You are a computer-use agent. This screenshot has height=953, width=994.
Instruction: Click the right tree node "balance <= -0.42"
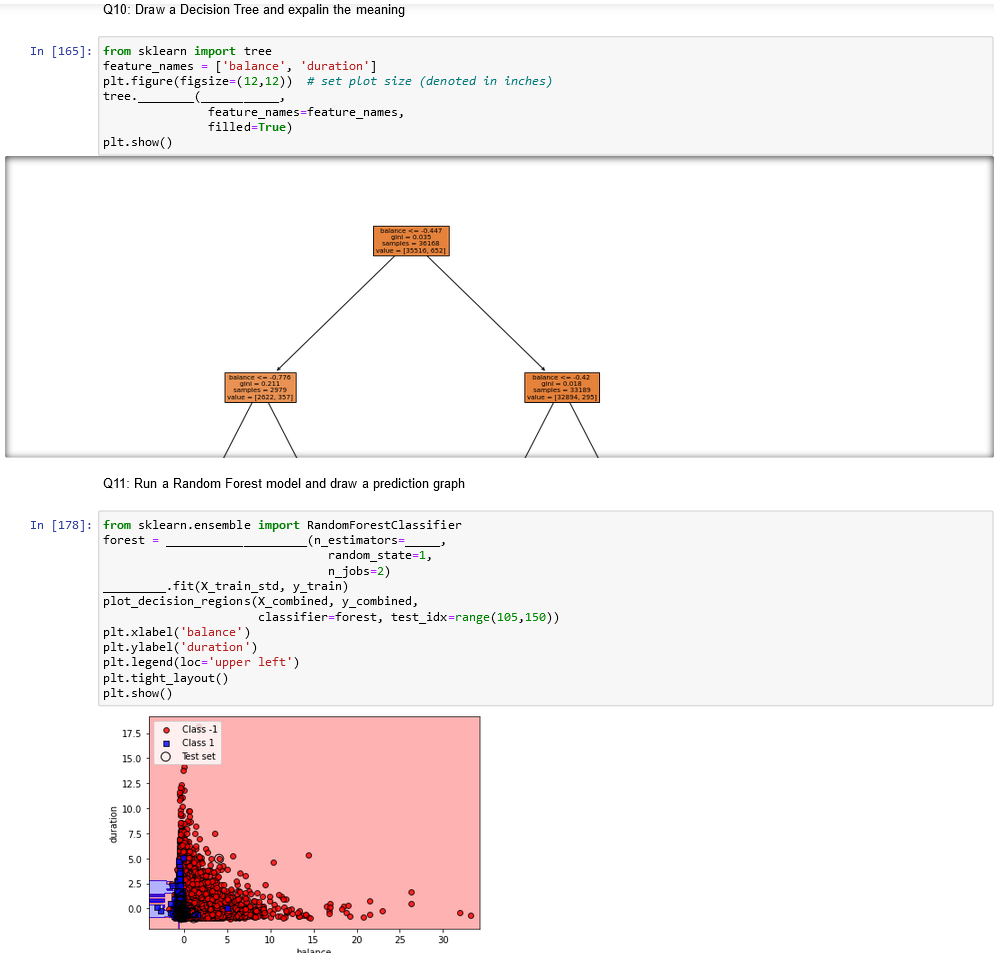(x=561, y=387)
